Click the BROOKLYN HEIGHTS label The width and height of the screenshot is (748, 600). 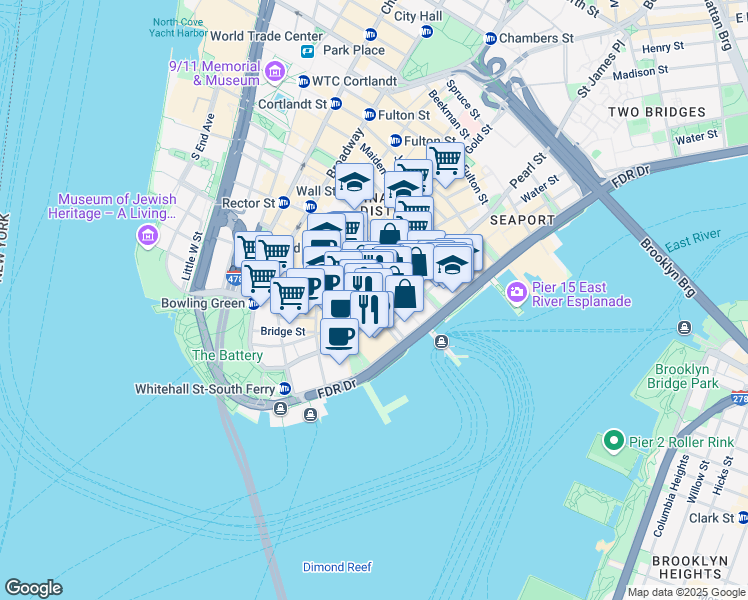690,567
